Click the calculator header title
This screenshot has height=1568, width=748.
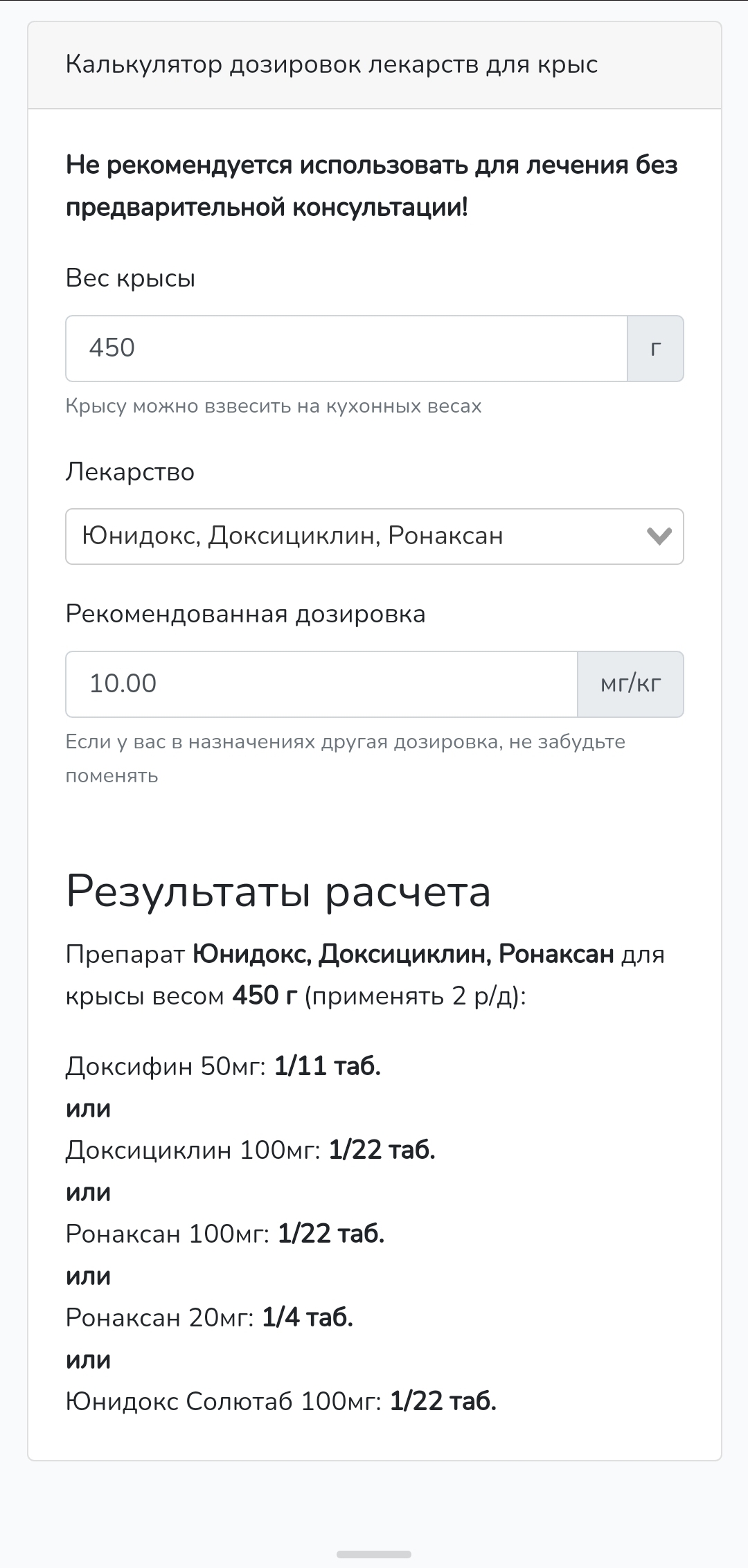pyautogui.click(x=332, y=65)
